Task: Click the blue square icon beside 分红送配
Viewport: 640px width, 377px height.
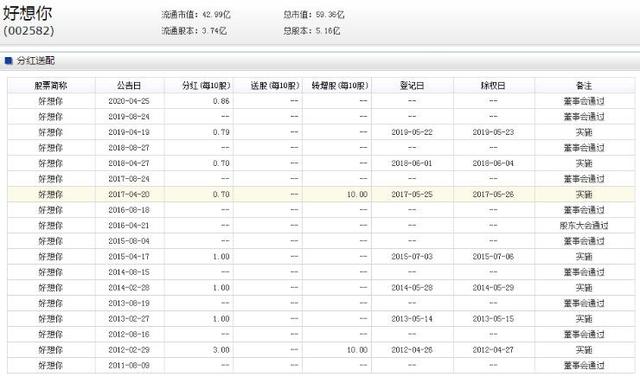Action: [9, 61]
